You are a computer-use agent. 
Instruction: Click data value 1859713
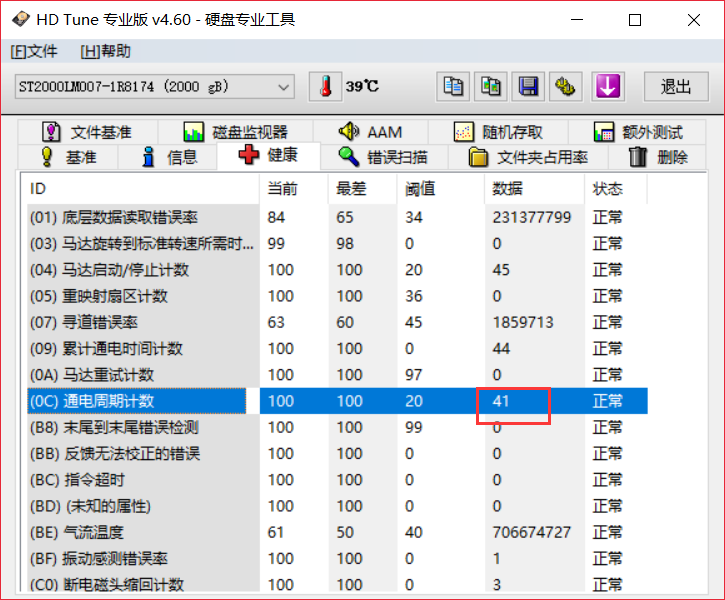pyautogui.click(x=523, y=322)
